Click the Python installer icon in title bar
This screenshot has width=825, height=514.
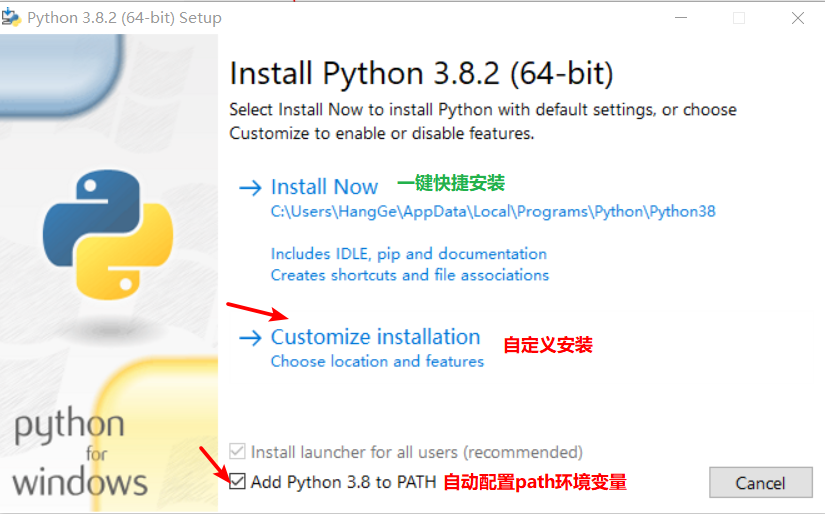pyautogui.click(x=11, y=17)
